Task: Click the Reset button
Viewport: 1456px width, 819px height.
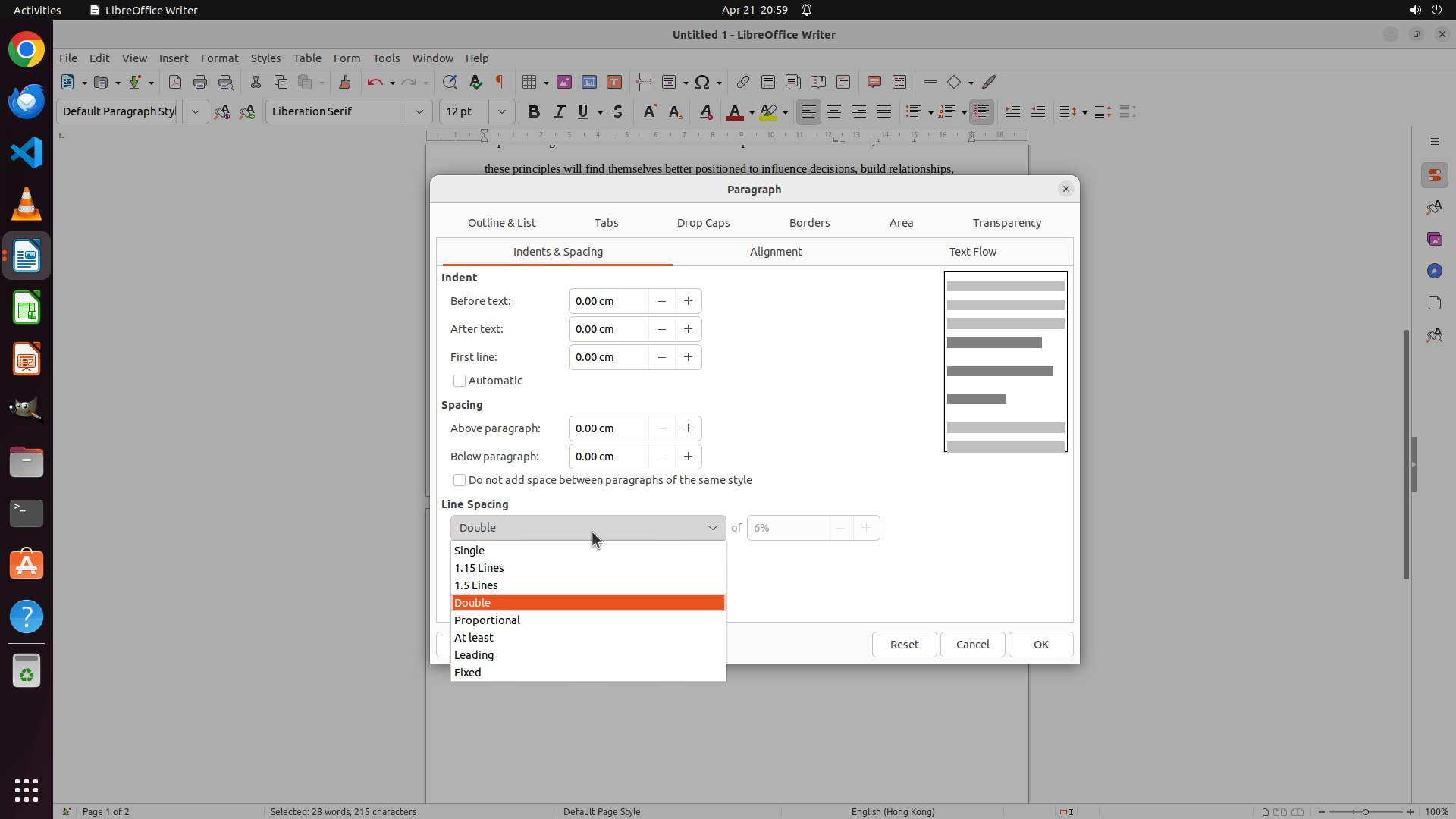Action: click(x=904, y=645)
